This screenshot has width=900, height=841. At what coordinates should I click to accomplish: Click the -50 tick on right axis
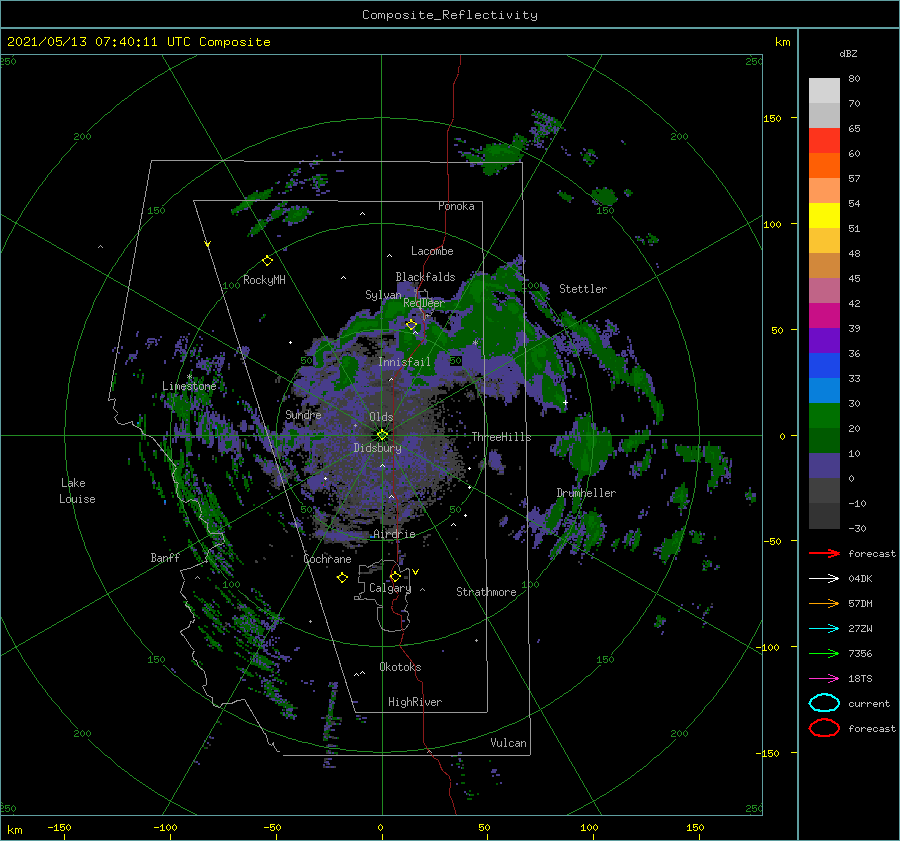772,541
